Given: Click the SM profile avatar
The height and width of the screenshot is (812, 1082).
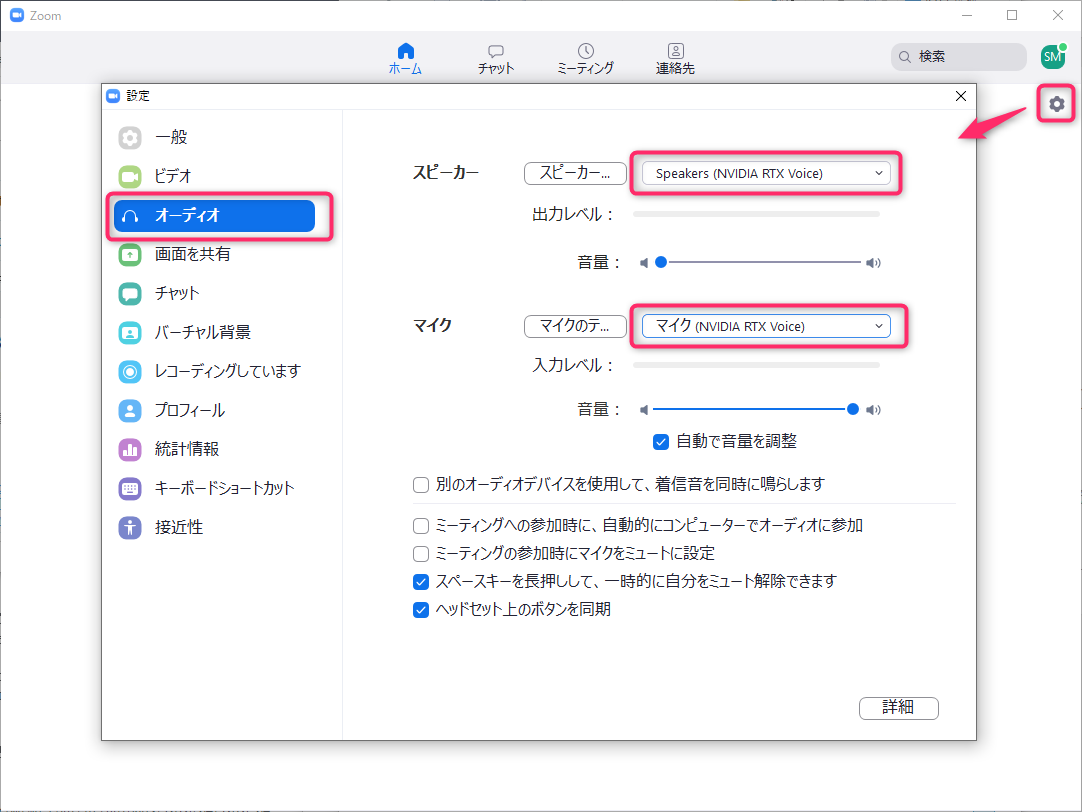Looking at the screenshot, I should pos(1052,57).
